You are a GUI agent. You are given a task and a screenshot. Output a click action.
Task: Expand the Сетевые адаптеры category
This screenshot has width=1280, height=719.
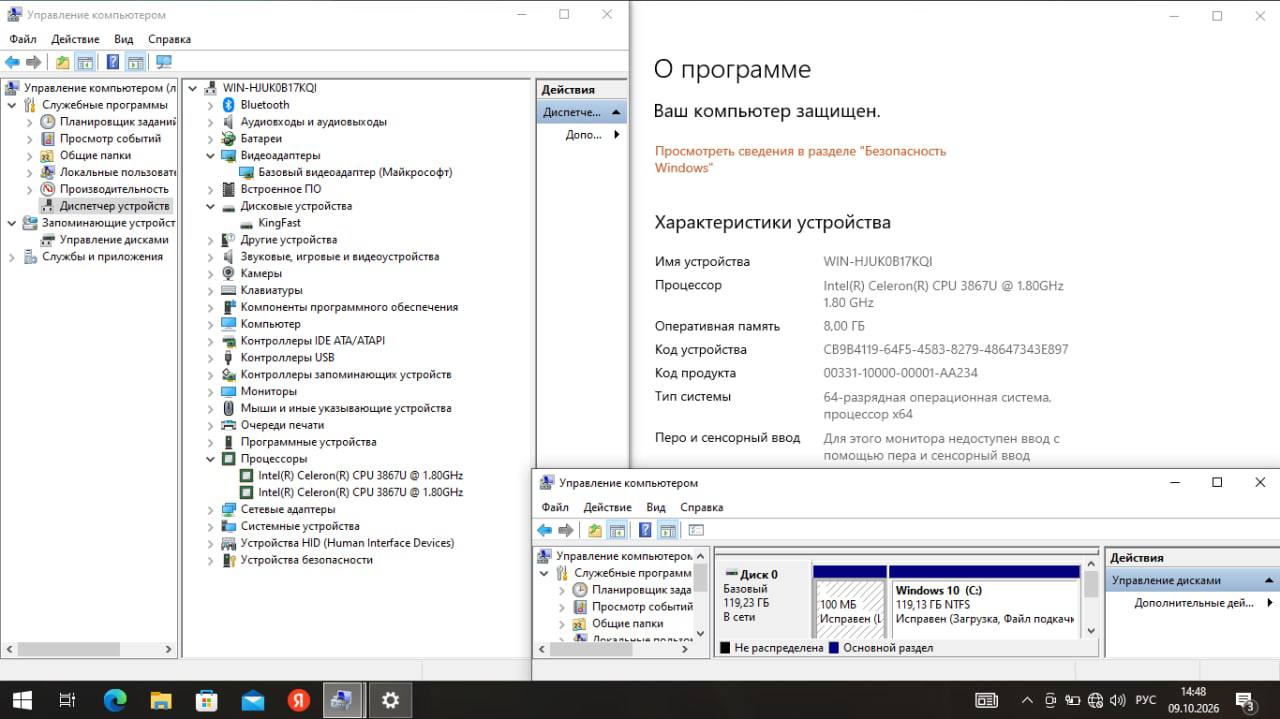coord(210,510)
